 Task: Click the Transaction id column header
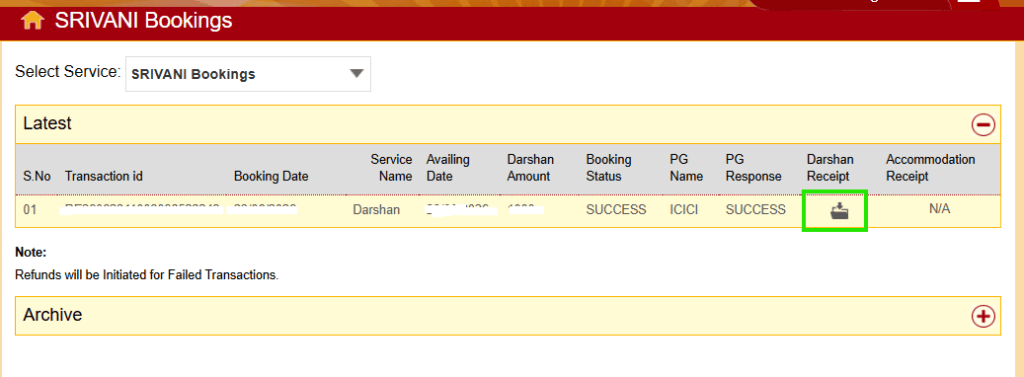(104, 176)
